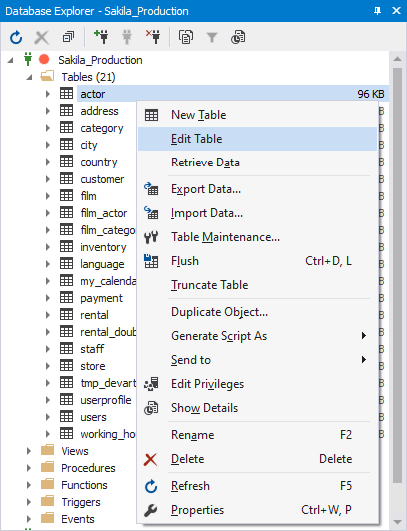Open the Send to submenu
Image resolution: width=407 pixels, height=531 pixels.
pyautogui.click(x=257, y=360)
